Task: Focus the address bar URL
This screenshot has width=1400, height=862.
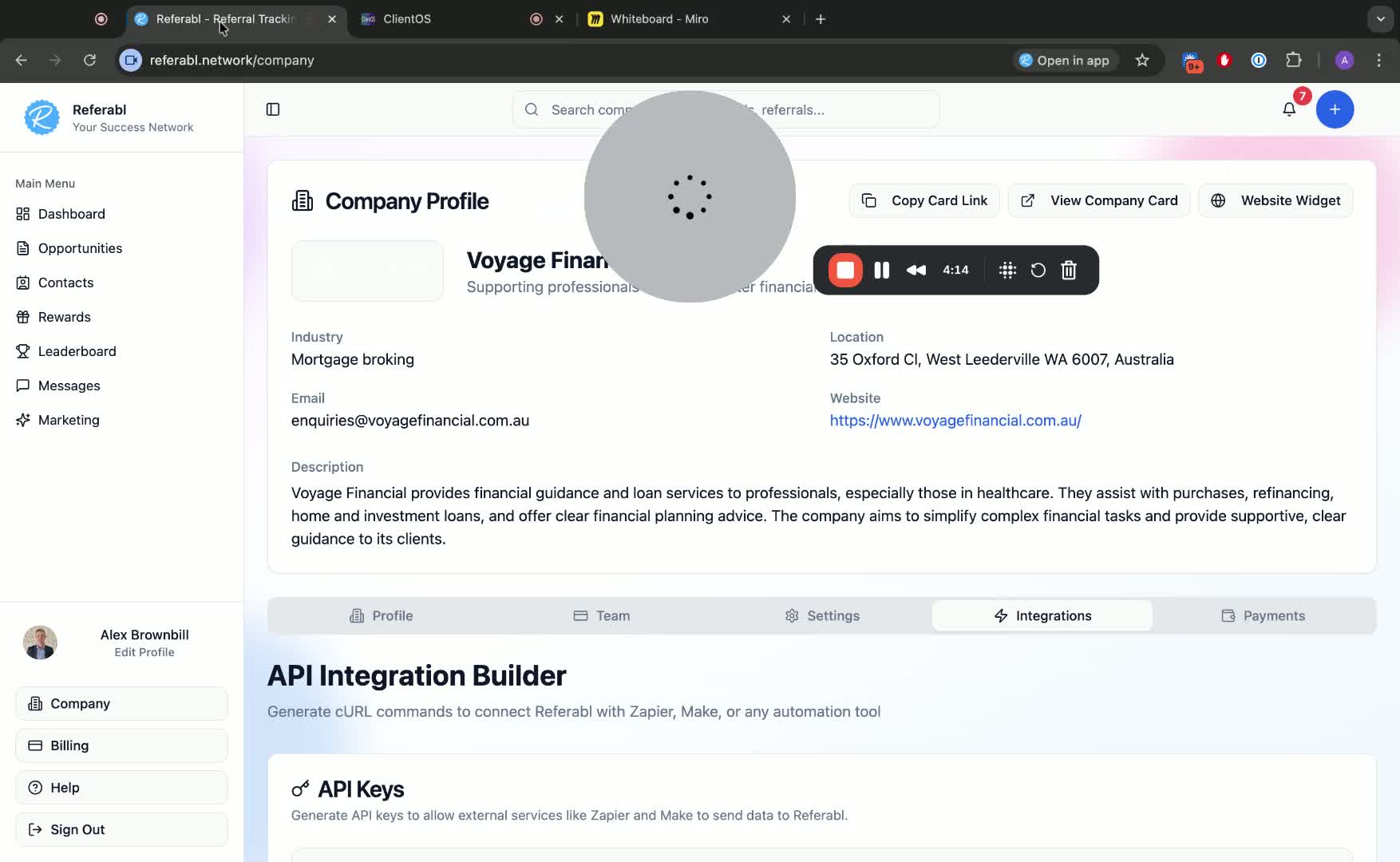Action: click(231, 61)
